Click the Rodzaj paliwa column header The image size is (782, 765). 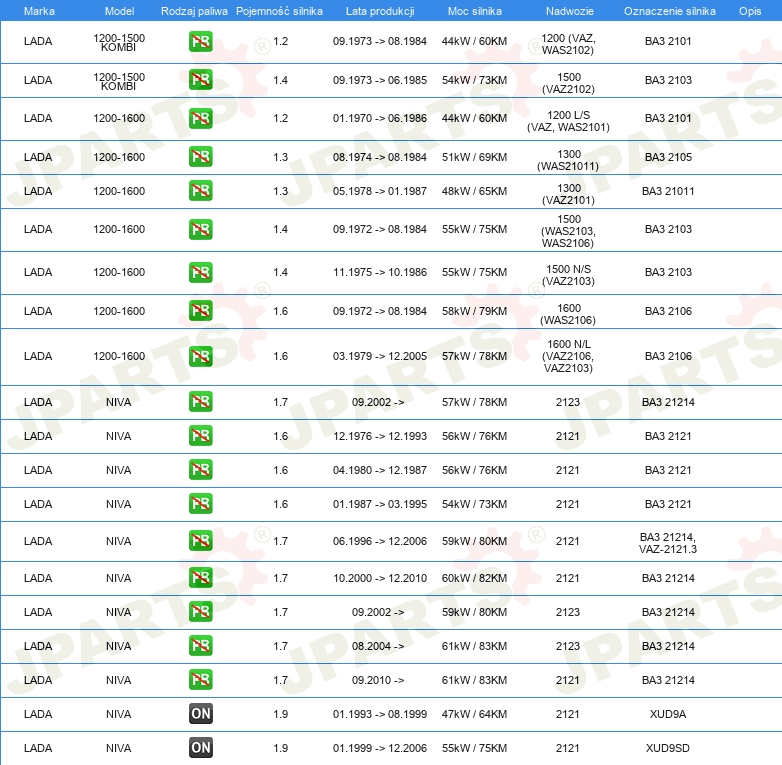pos(194,11)
